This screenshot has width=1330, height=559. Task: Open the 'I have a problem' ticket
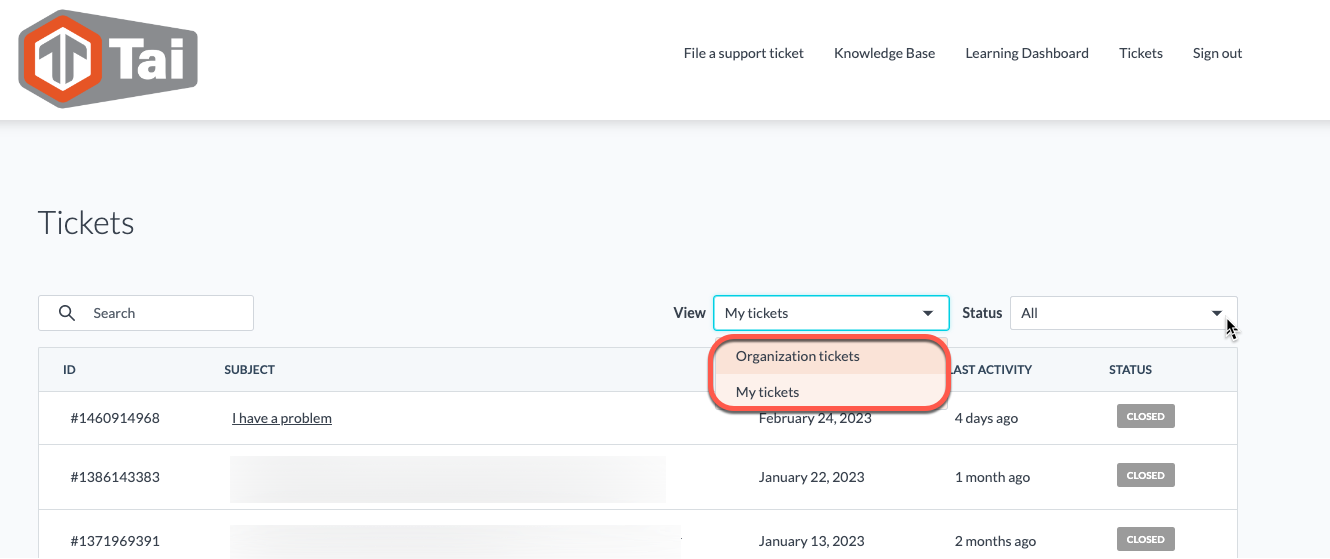(x=281, y=418)
